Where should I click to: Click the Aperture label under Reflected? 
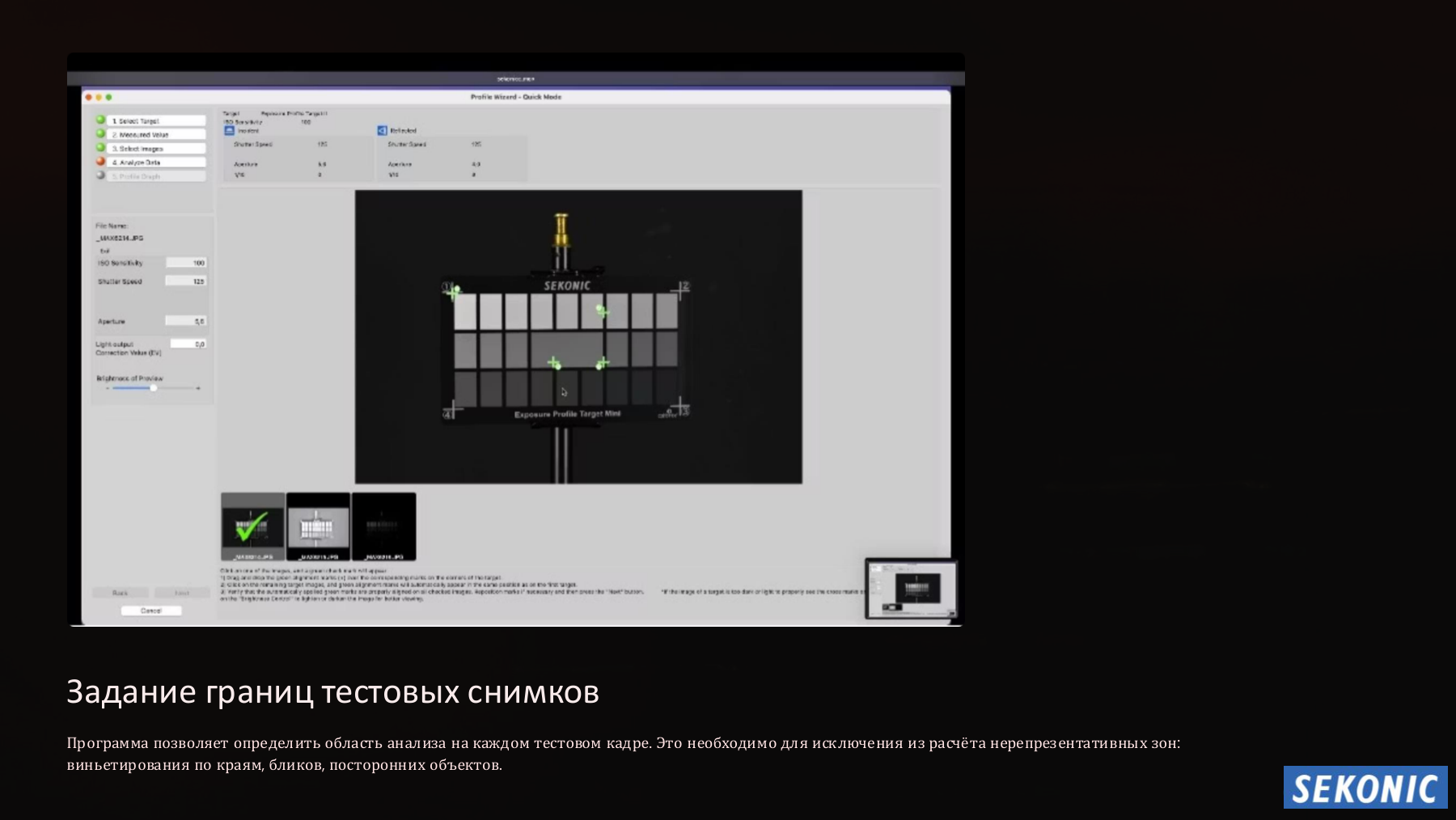tap(400, 164)
